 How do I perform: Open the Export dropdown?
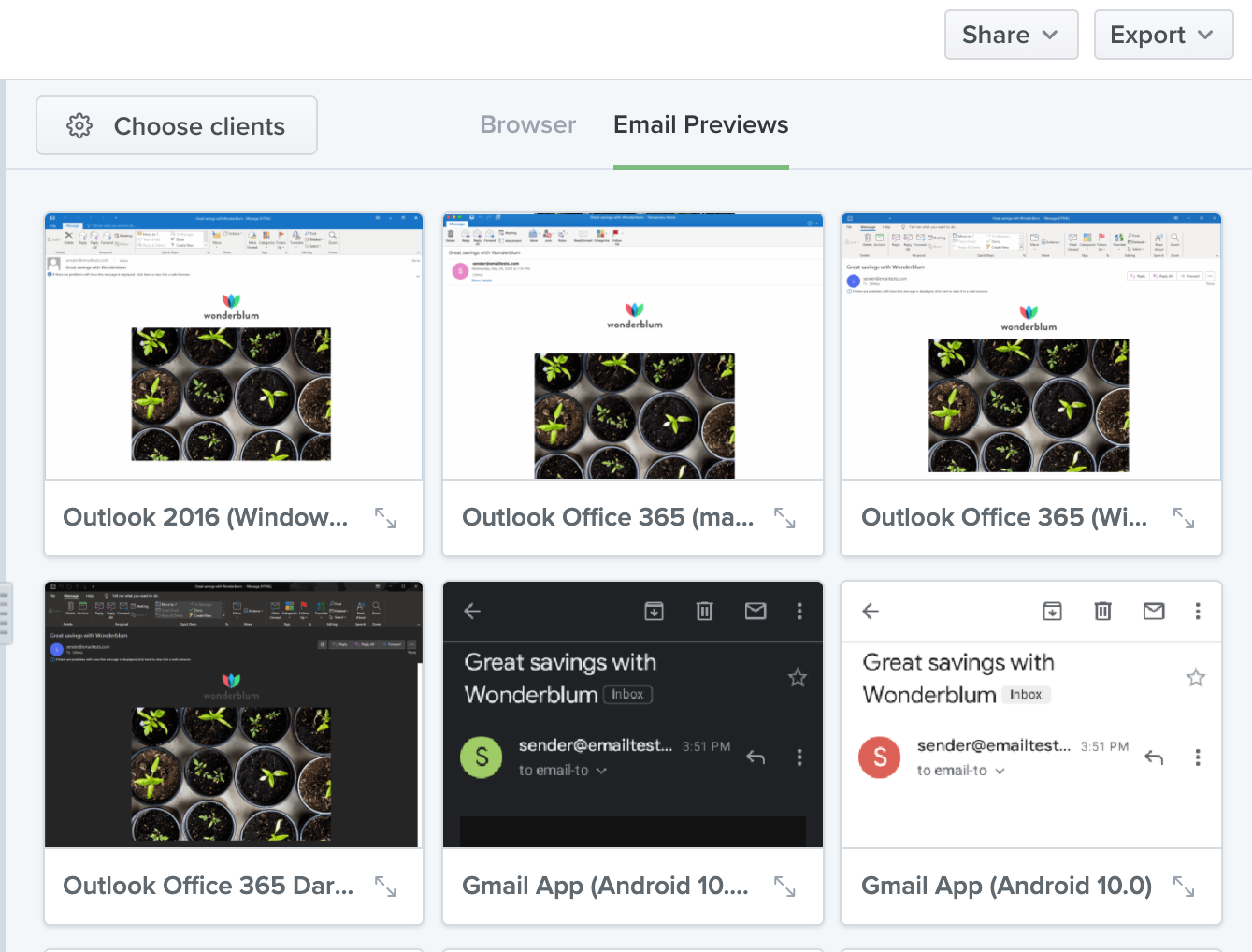tap(1163, 35)
